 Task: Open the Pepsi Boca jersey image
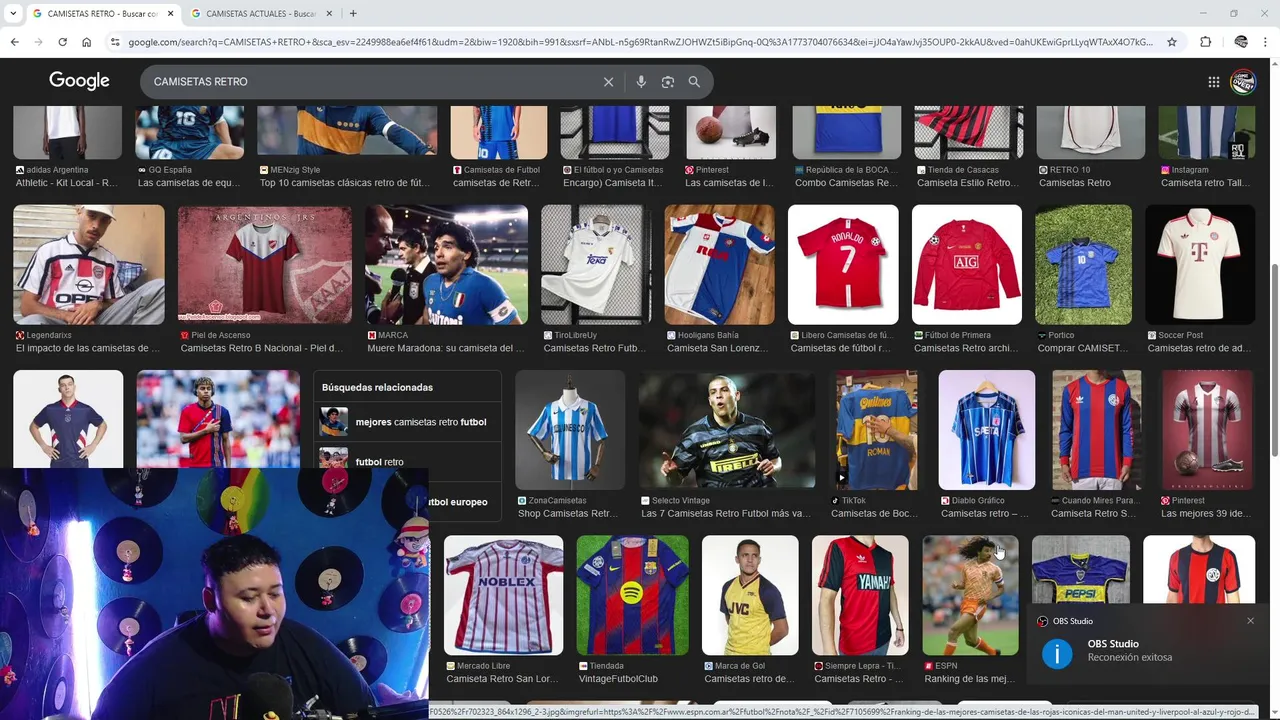point(1080,570)
